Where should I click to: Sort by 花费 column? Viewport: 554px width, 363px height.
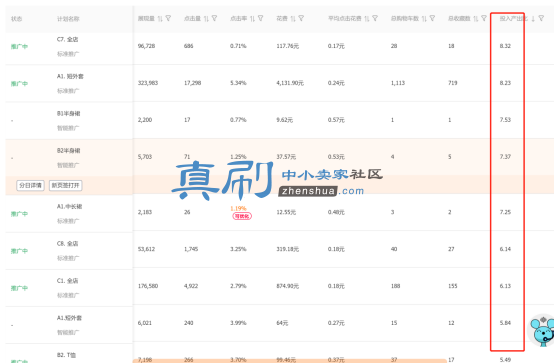(293, 18)
